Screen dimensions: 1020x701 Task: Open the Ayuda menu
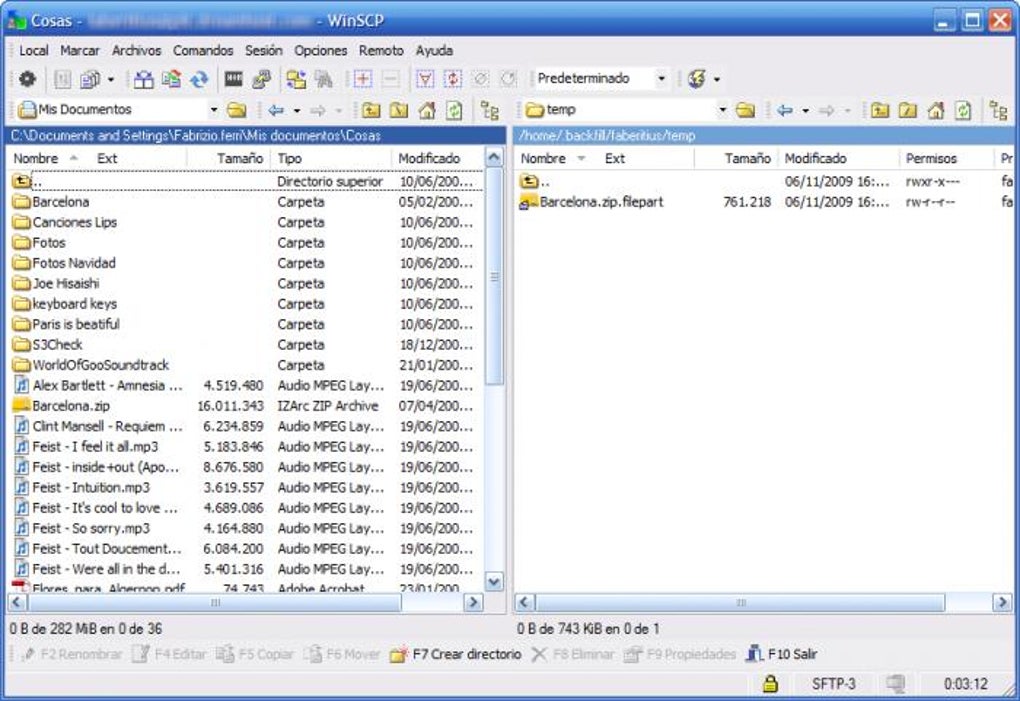[435, 51]
